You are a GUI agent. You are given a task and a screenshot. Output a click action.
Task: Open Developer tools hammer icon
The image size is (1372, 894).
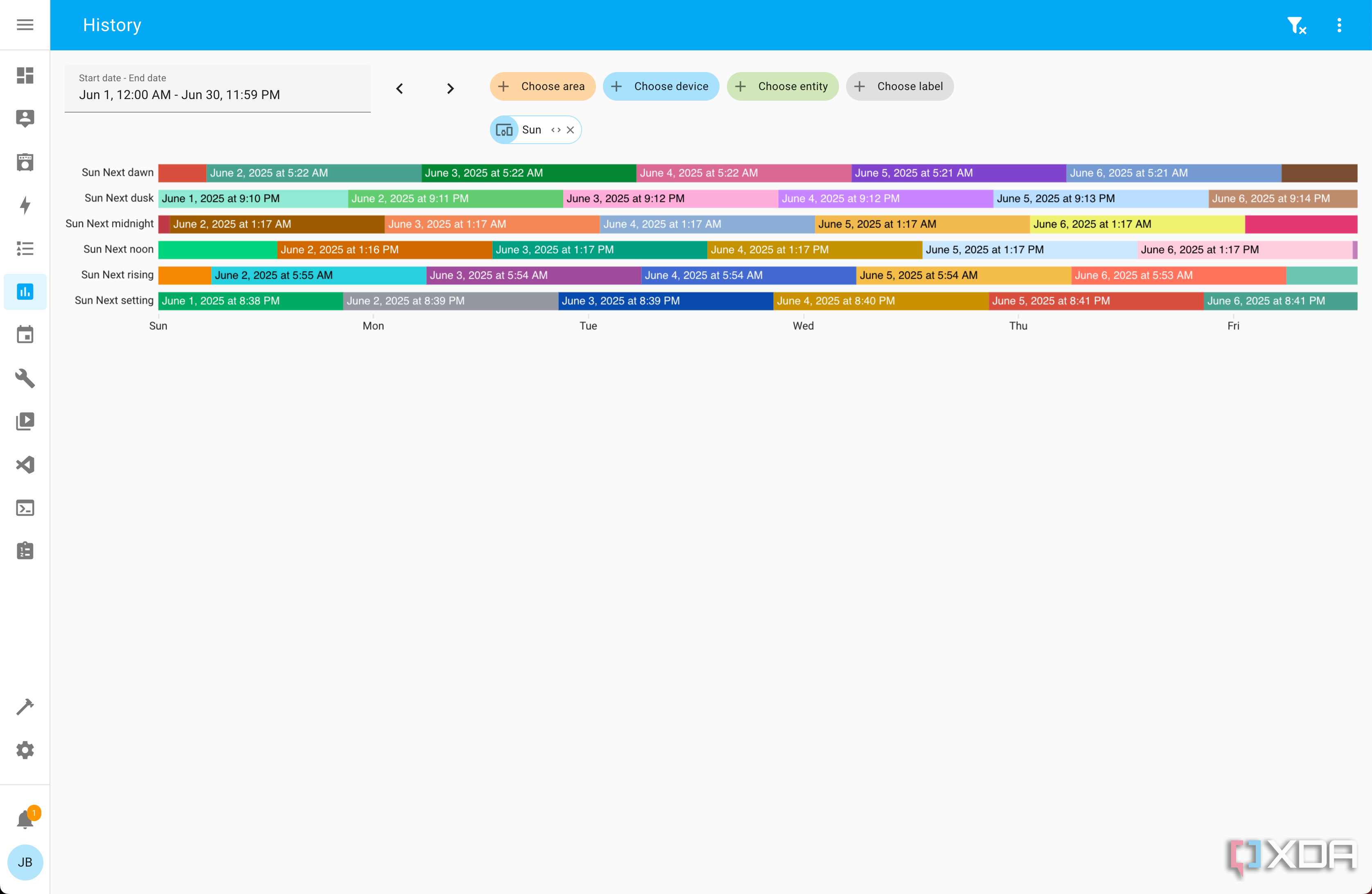(x=25, y=707)
